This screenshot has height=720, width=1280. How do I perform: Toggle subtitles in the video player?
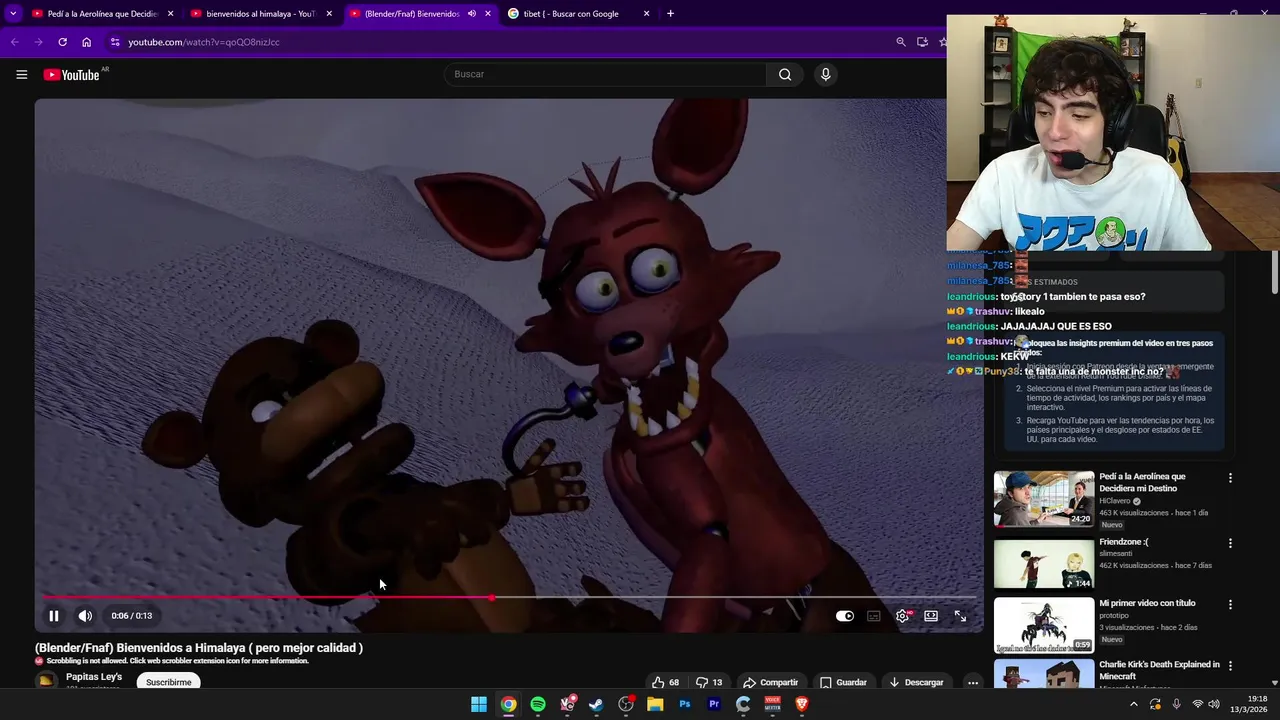pos(874,616)
